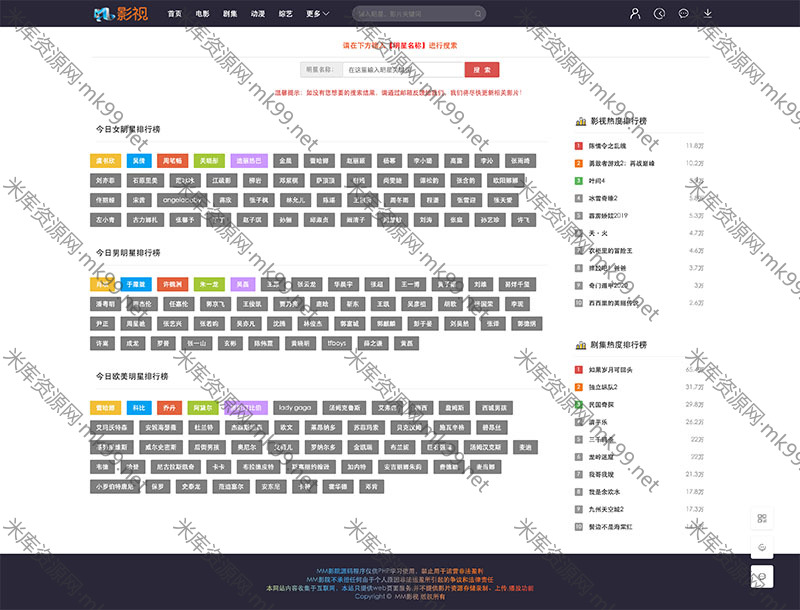Image resolution: width=800 pixels, height=610 pixels.
Task: Go to 首页 in the navigation bar
Action: point(174,14)
